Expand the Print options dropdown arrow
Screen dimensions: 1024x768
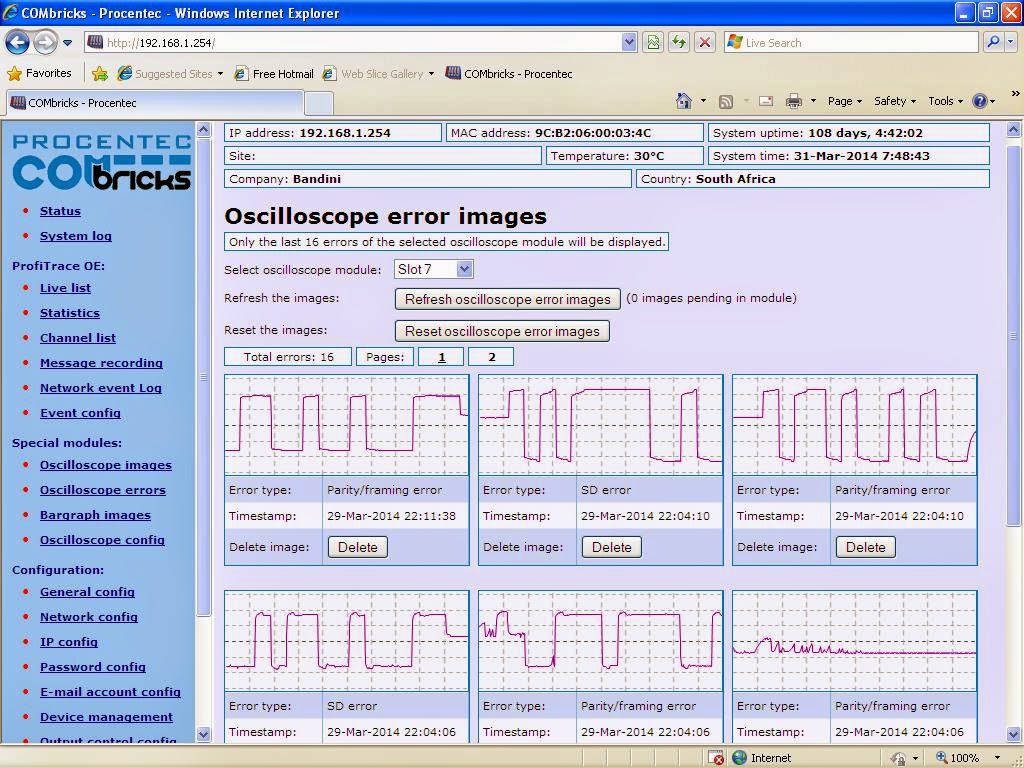(x=813, y=101)
